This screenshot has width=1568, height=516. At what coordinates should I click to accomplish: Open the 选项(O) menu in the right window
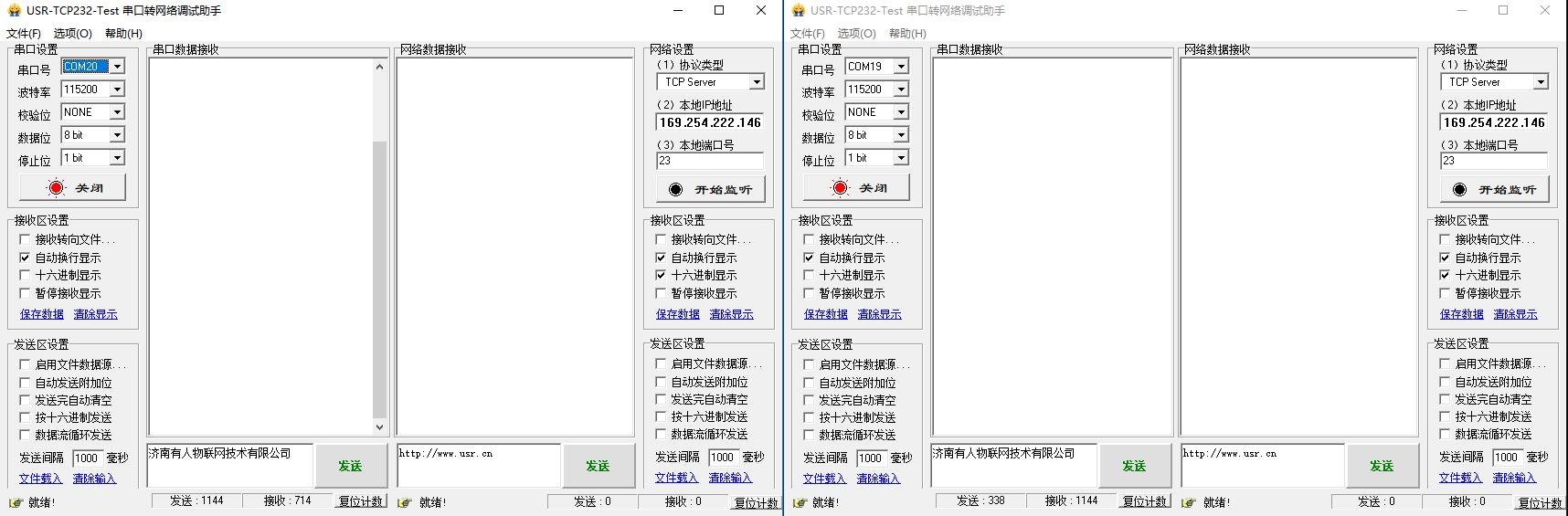(856, 34)
